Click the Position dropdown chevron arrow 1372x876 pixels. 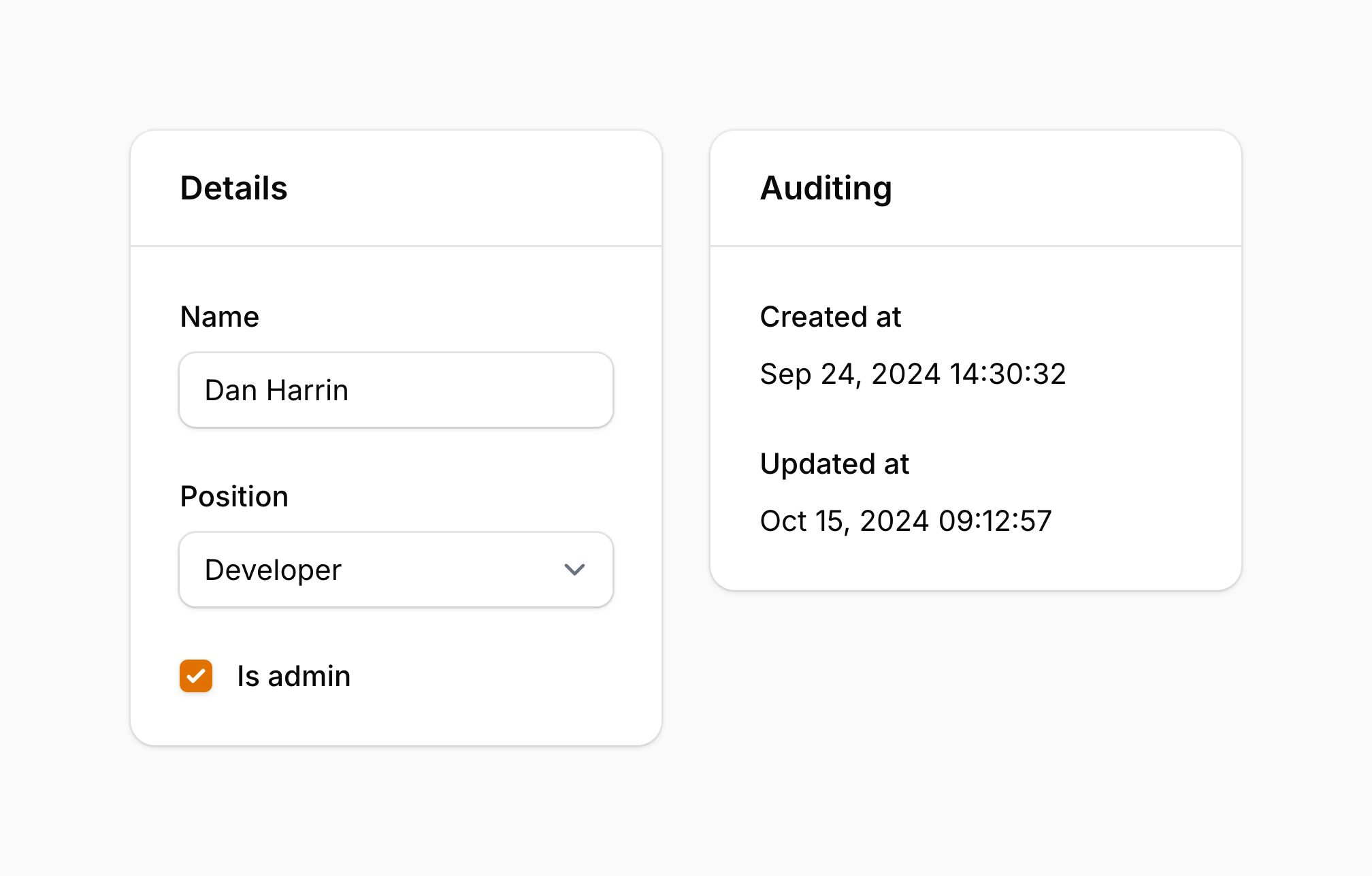[x=574, y=570]
